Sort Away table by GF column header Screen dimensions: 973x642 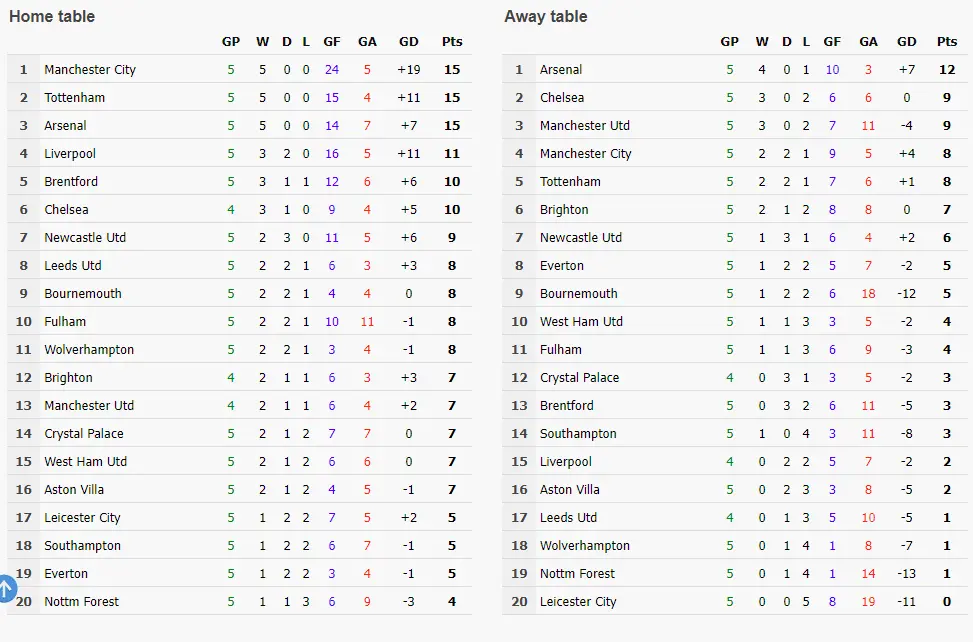(x=832, y=42)
